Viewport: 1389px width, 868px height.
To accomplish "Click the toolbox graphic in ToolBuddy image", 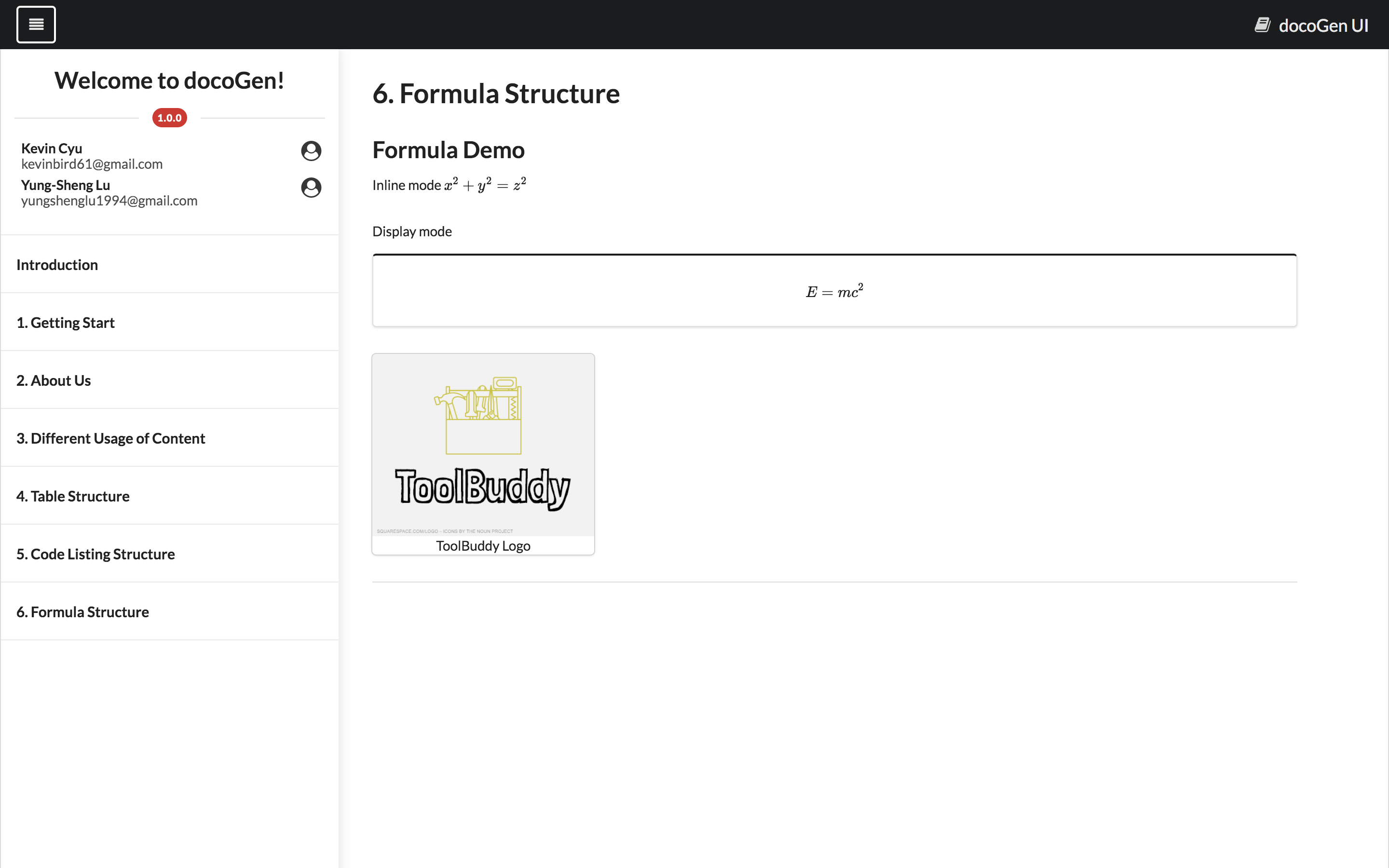I will click(x=483, y=416).
